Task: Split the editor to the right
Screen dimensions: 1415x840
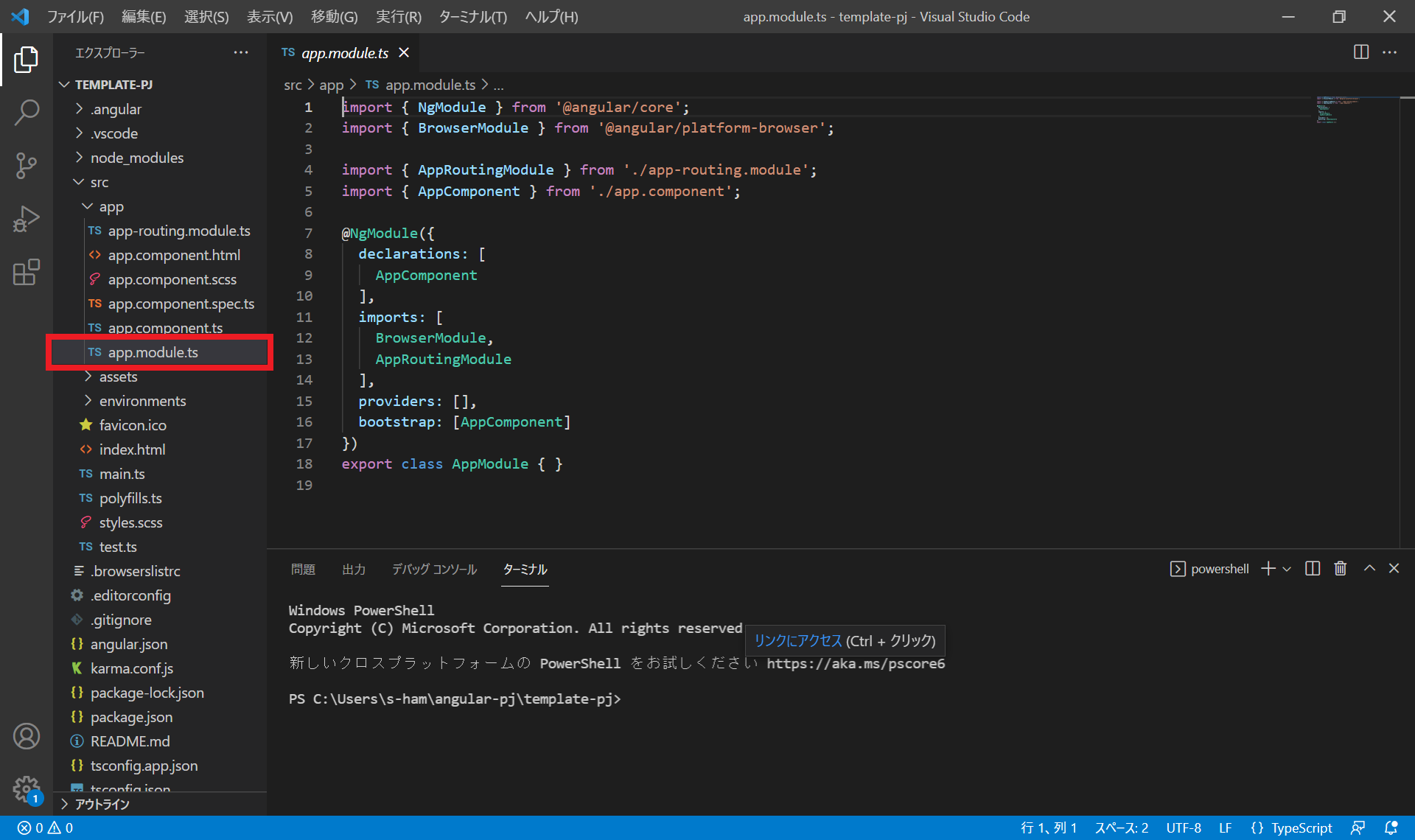Action: pyautogui.click(x=1360, y=52)
